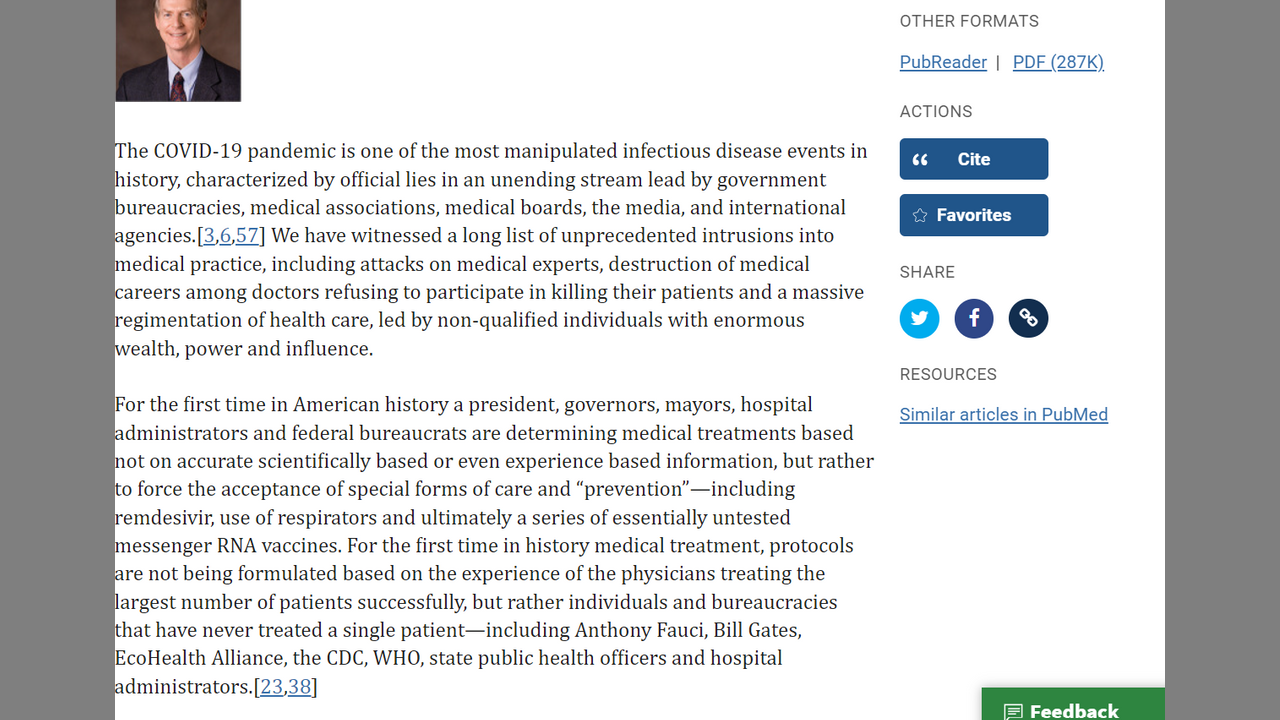Open citation reference 57

pos(247,236)
